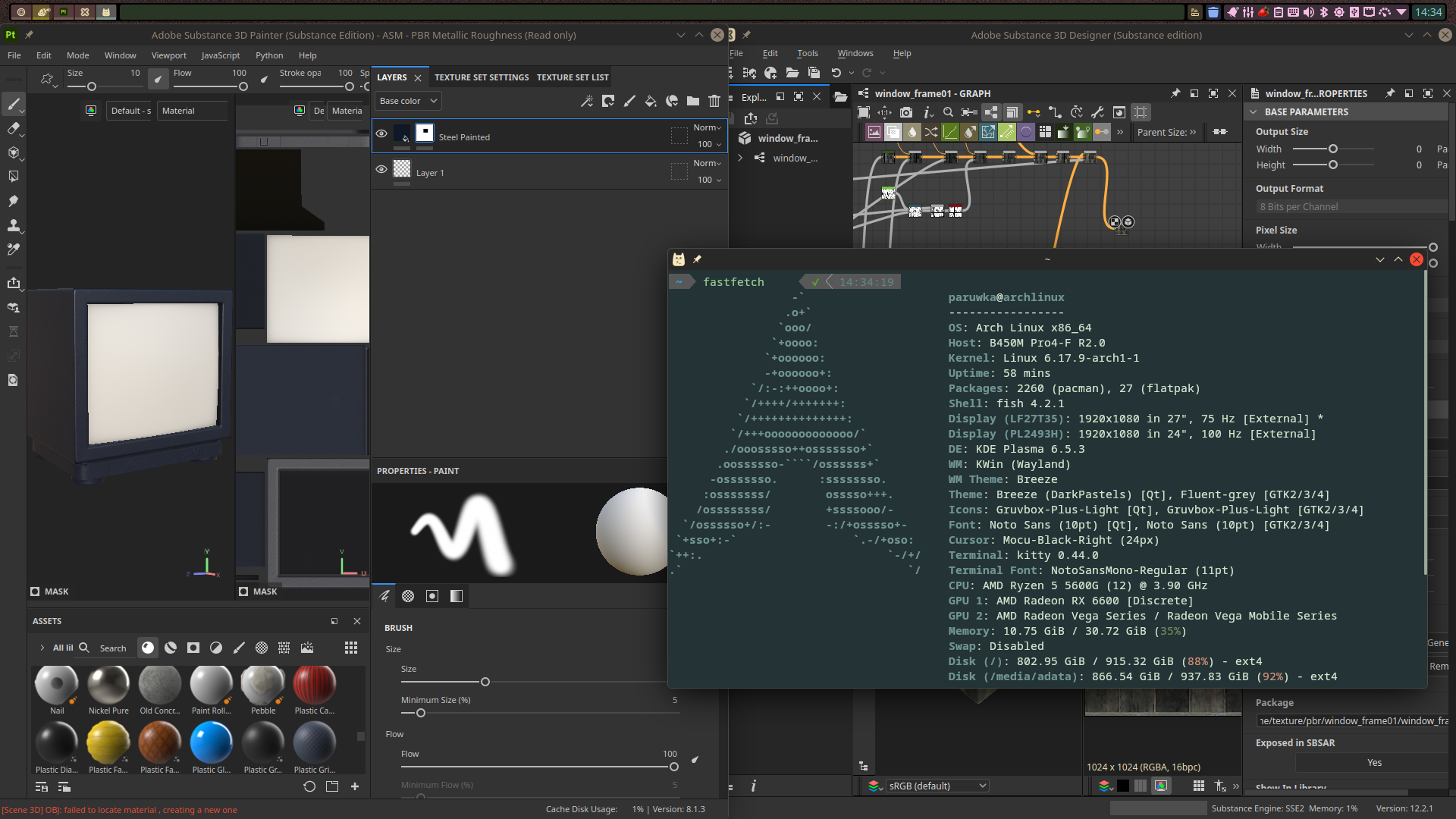Hide the Steel Painted layer

pos(381,133)
